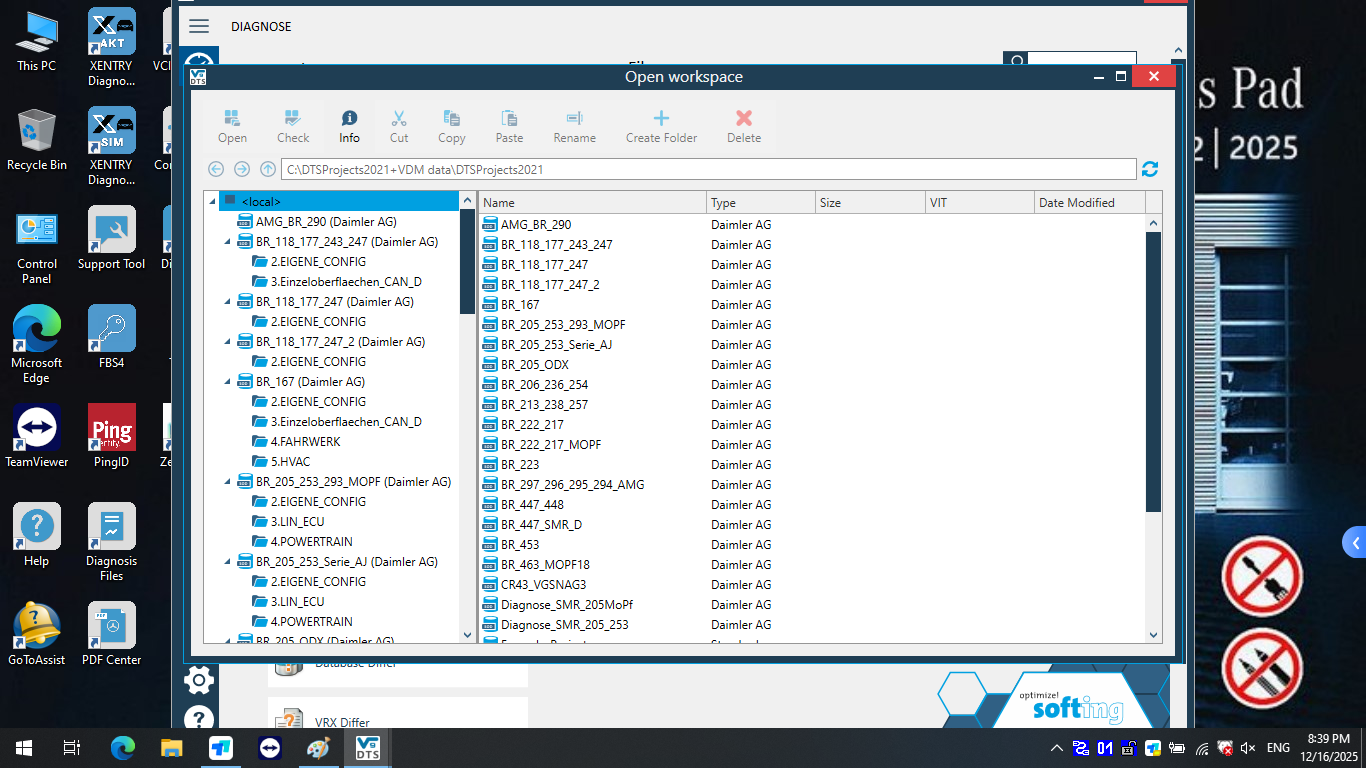This screenshot has height=768, width=1366.
Task: Delete the selected workspace
Action: point(743,124)
